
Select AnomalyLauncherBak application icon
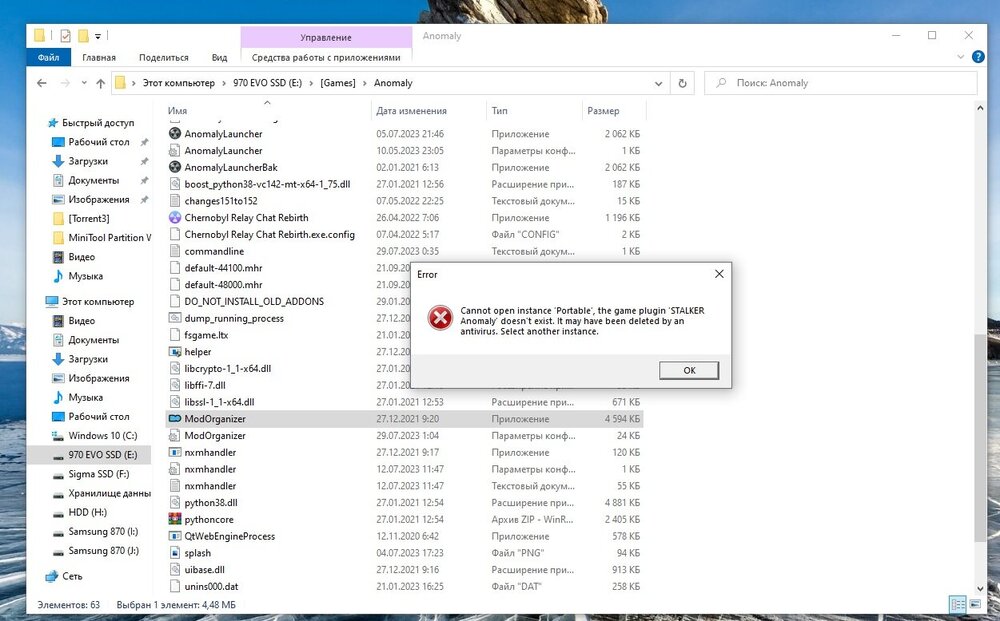pyautogui.click(x=175, y=167)
